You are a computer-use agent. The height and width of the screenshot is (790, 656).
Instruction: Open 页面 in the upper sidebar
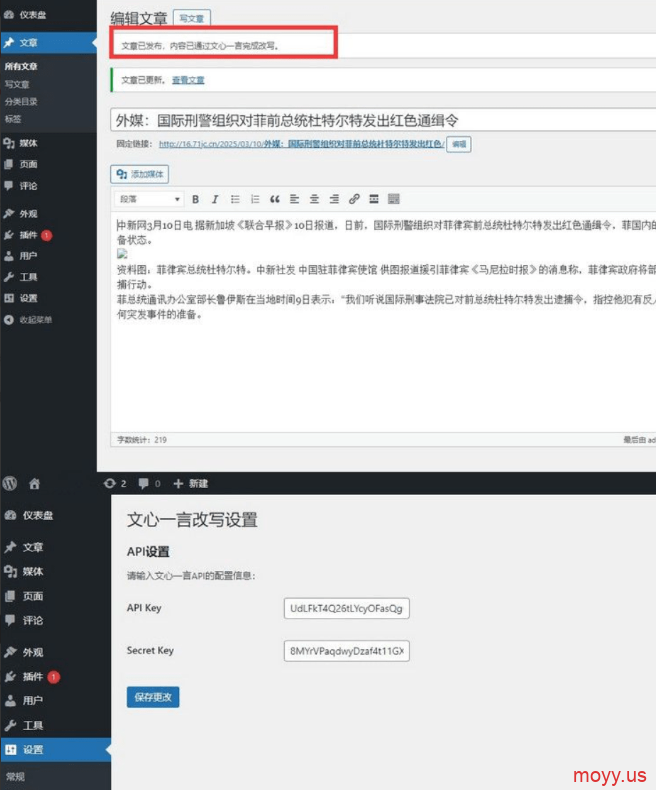point(48,164)
